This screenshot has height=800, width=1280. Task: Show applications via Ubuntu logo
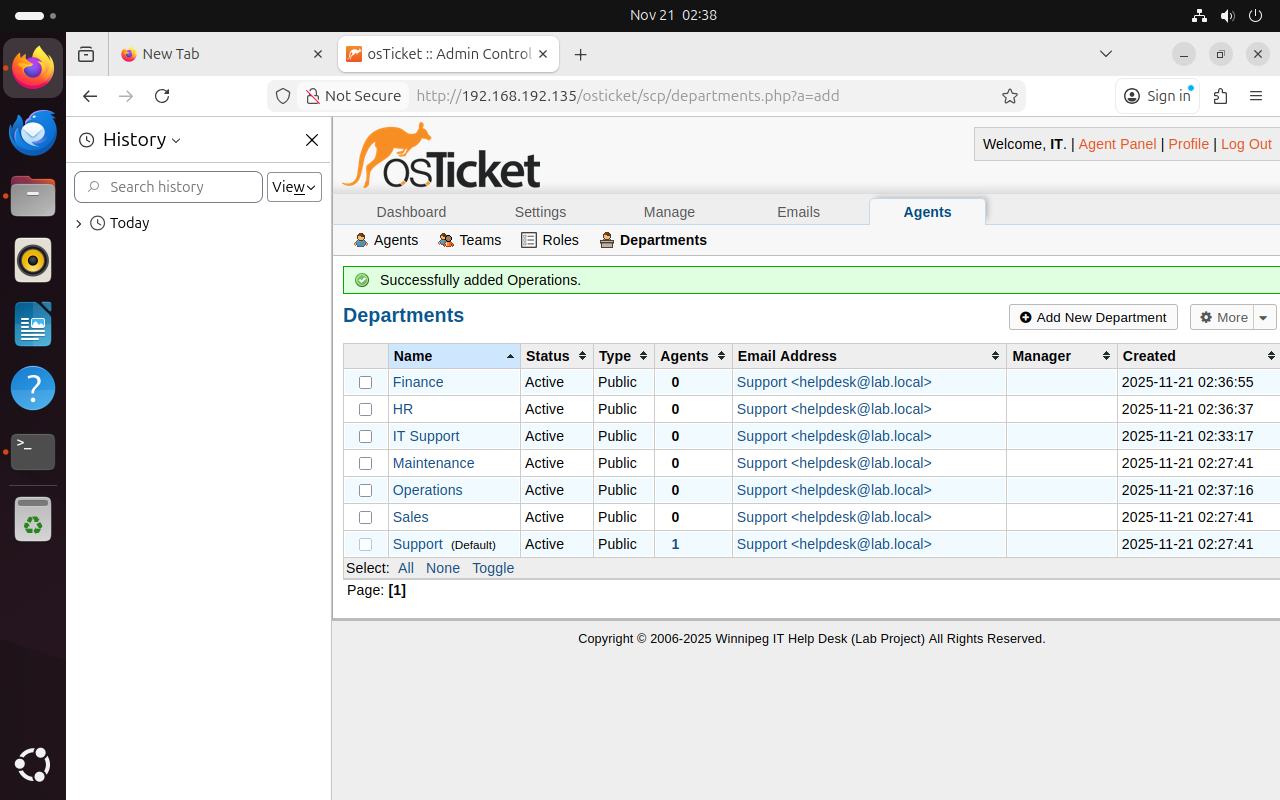(33, 765)
